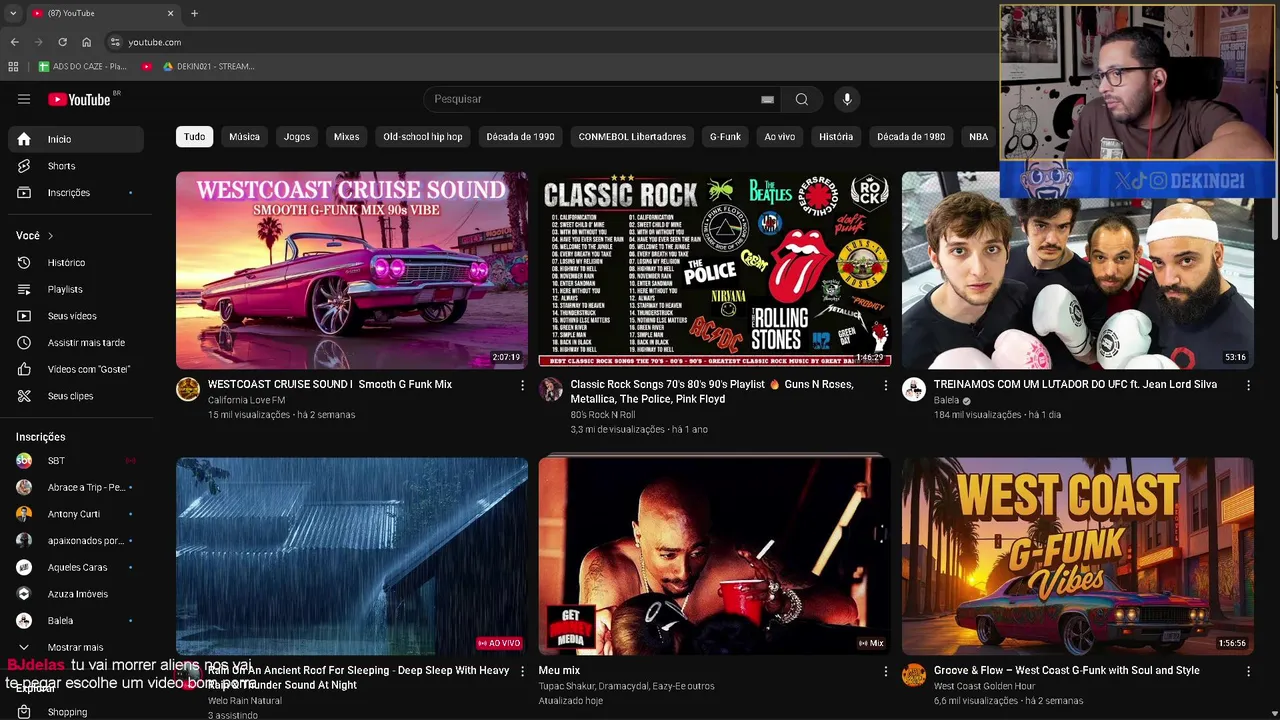Viewport: 1280px width, 720px height.
Task: Reload the page in browser
Action: [62, 42]
